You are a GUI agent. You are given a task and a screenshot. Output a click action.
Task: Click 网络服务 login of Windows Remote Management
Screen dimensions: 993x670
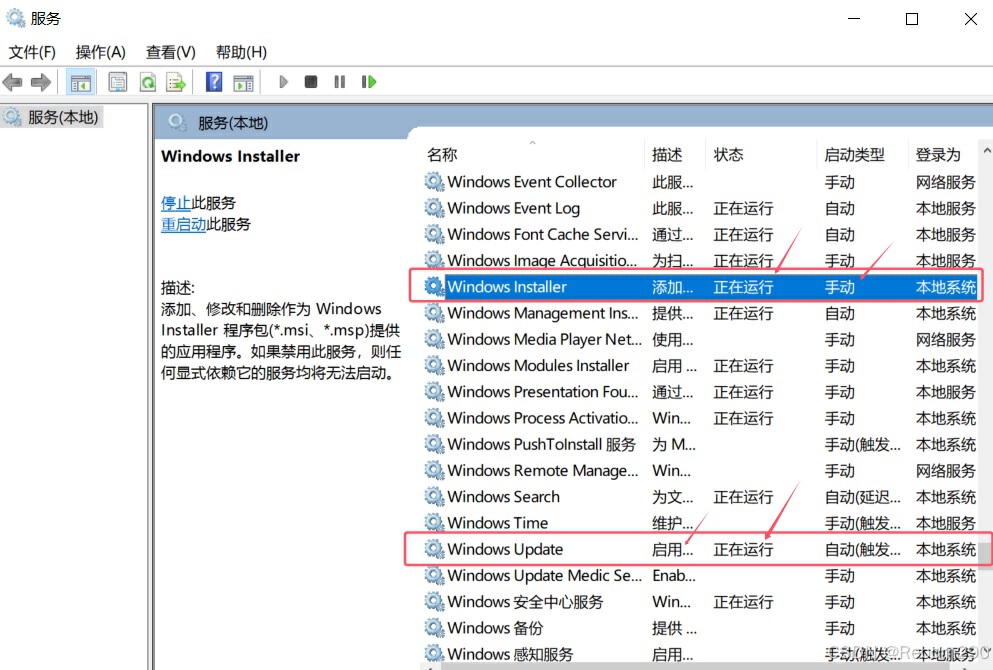pyautogui.click(x=946, y=471)
